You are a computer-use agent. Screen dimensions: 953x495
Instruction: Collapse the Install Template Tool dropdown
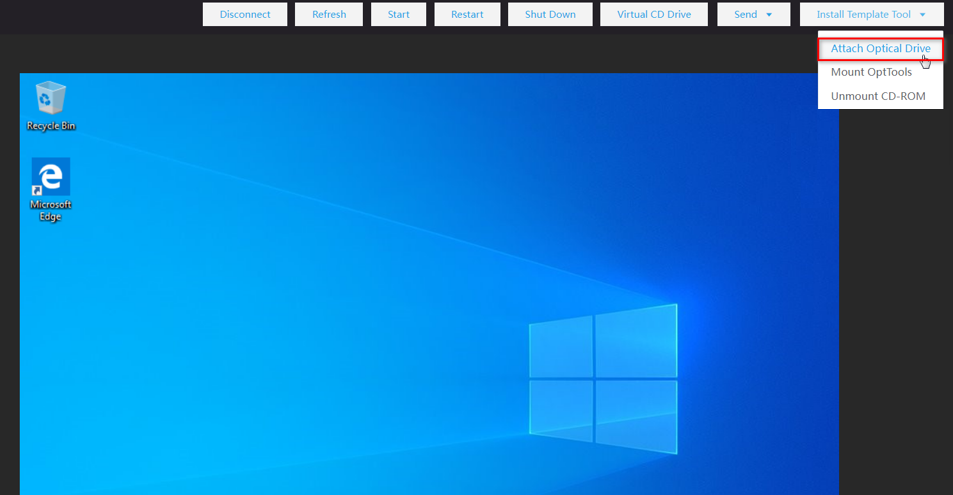click(872, 15)
